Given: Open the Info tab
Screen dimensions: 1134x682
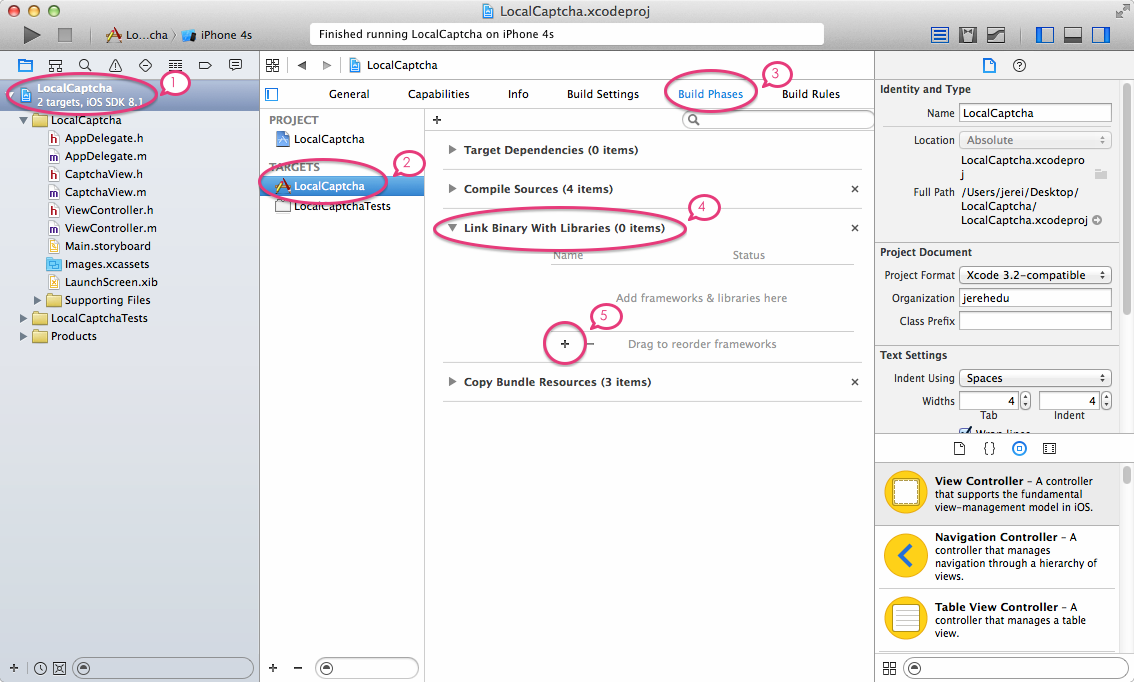Looking at the screenshot, I should pos(518,94).
